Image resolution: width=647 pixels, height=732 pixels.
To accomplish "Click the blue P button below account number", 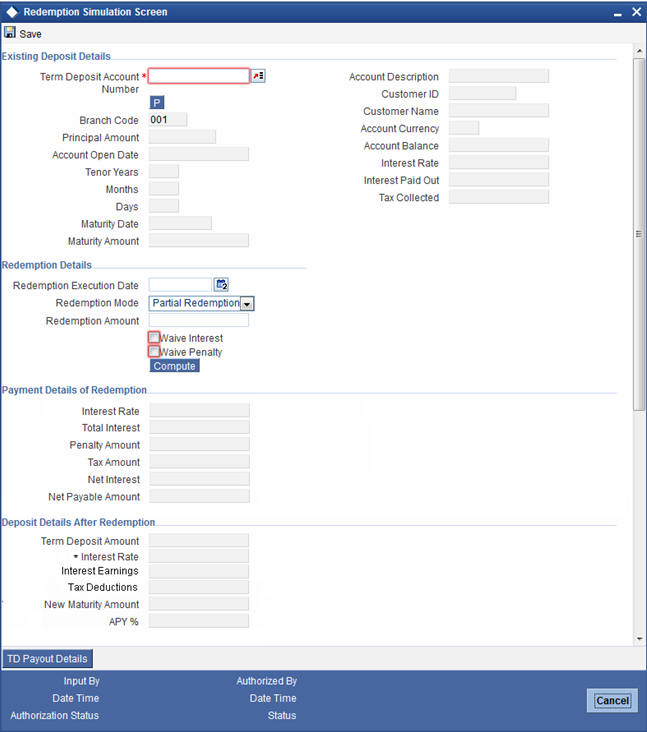I will pyautogui.click(x=157, y=103).
